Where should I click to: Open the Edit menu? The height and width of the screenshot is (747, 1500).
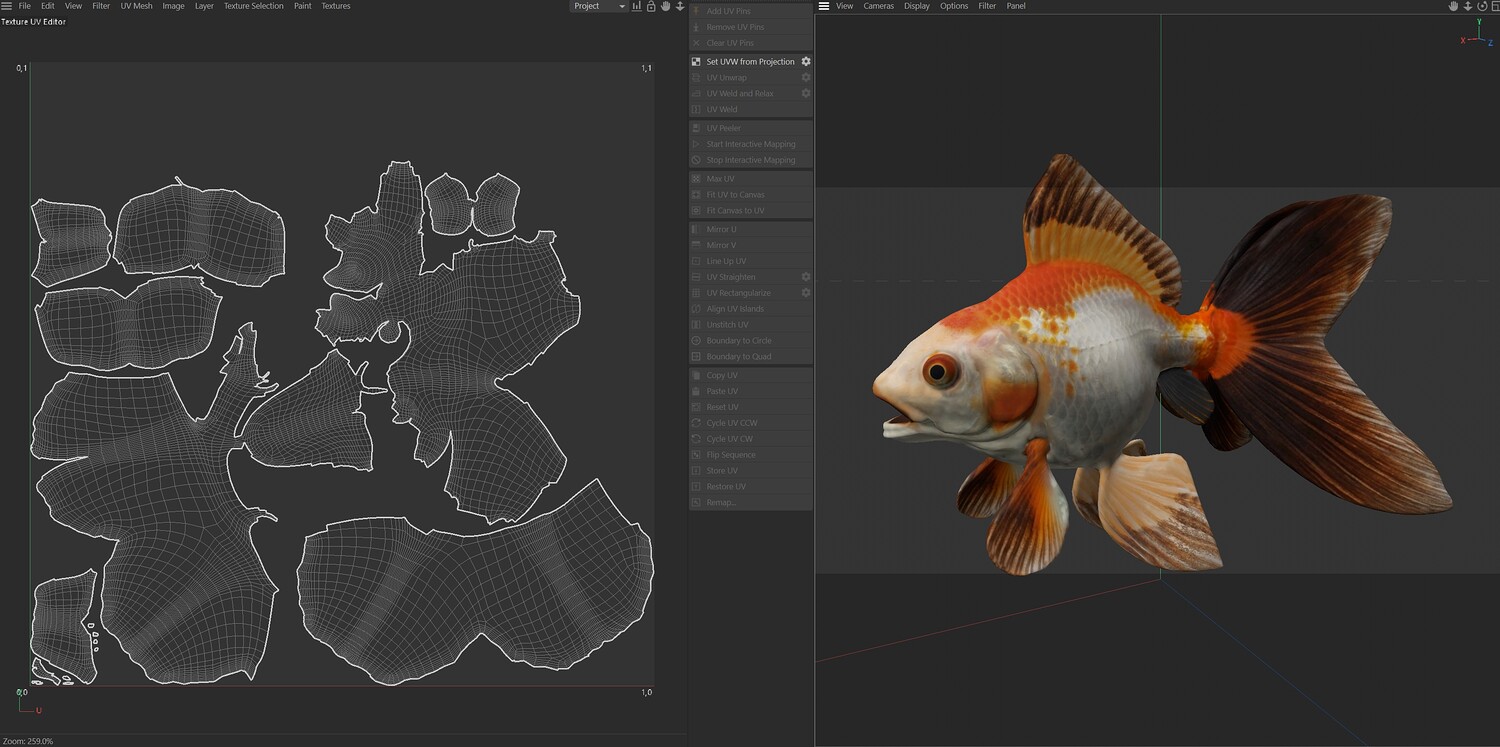pos(48,6)
